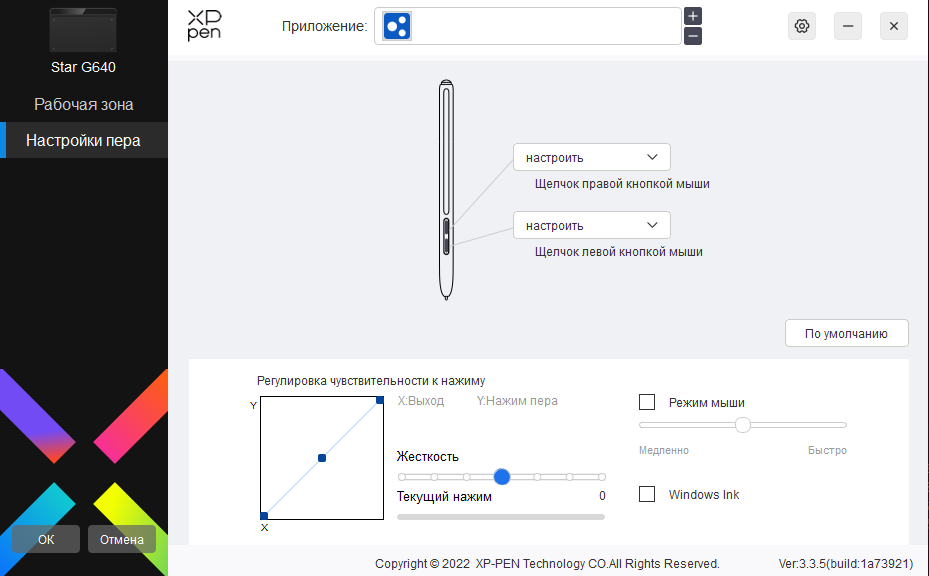Expand the dropdown for Щелчок правой кнопкой мыши
The width and height of the screenshot is (929, 576).
[591, 158]
